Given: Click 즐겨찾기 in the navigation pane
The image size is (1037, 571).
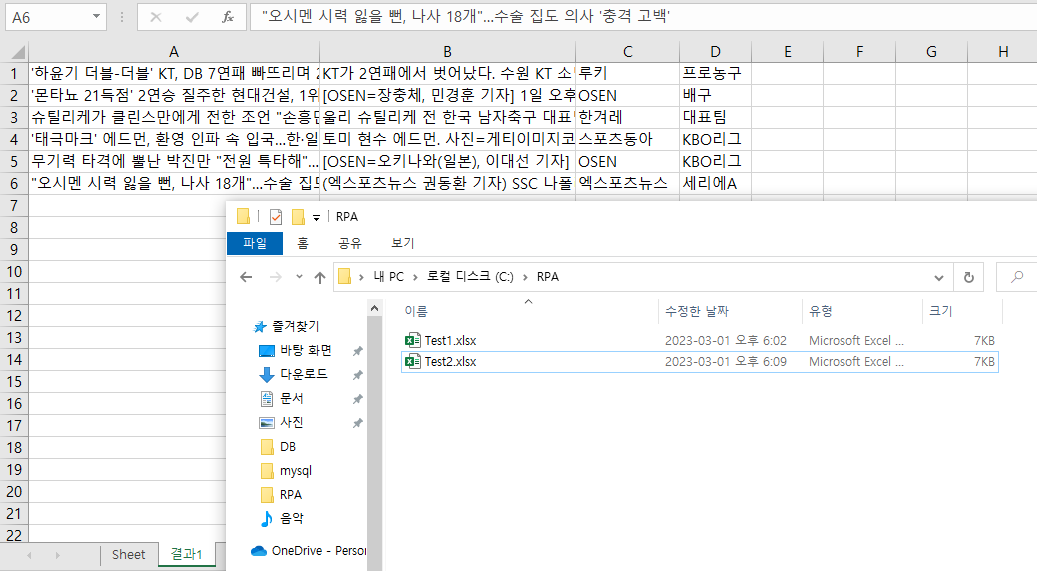Looking at the screenshot, I should pyautogui.click(x=295, y=326).
